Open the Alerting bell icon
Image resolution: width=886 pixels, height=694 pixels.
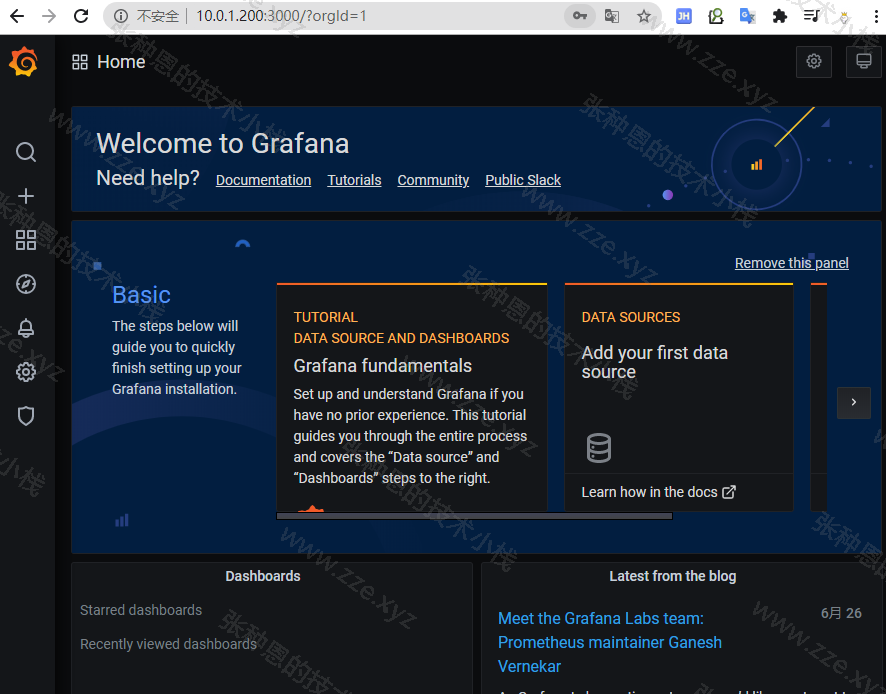(25, 328)
